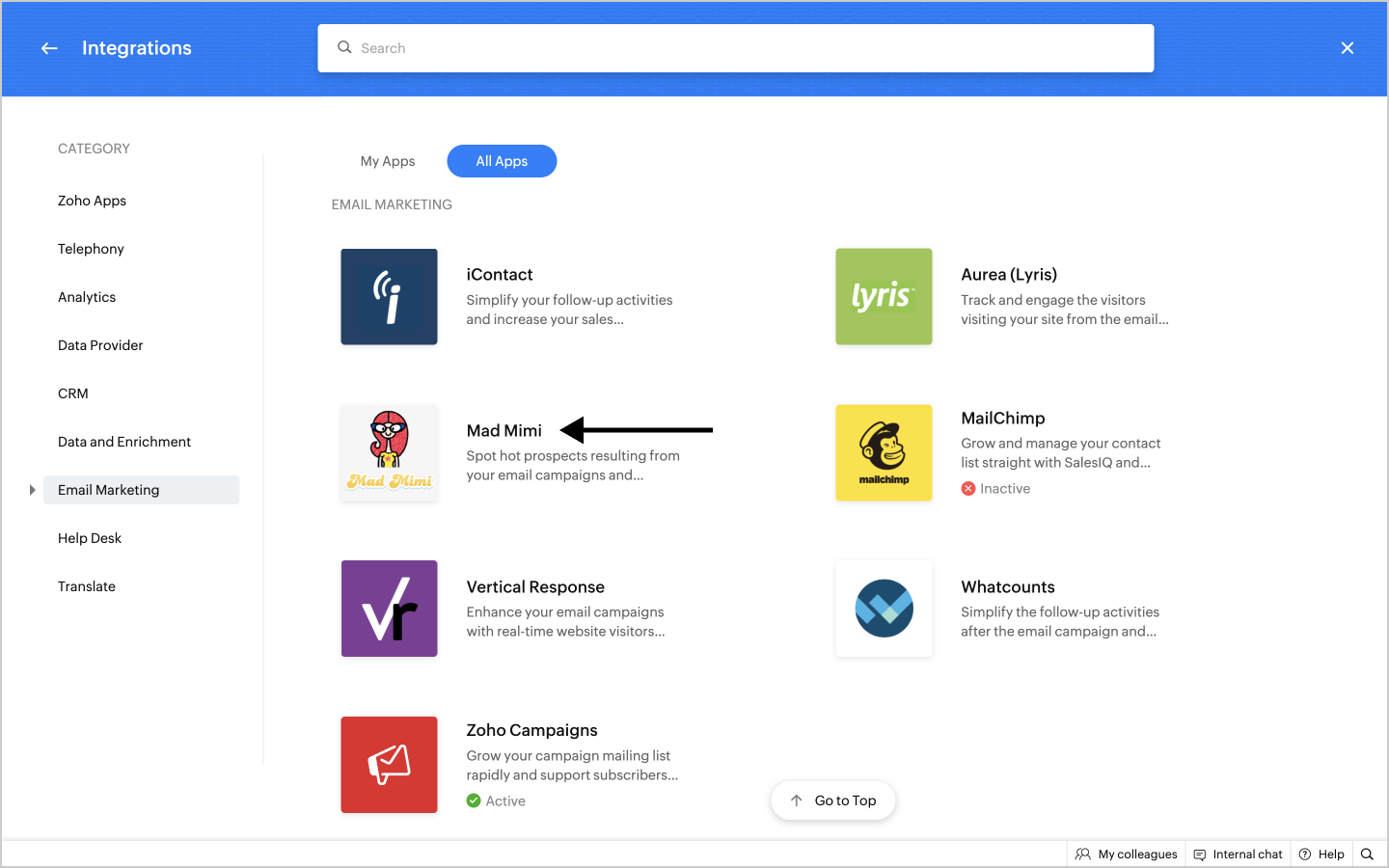Click the Zoho Campaigns title
This screenshot has width=1389, height=868.
coord(532,730)
